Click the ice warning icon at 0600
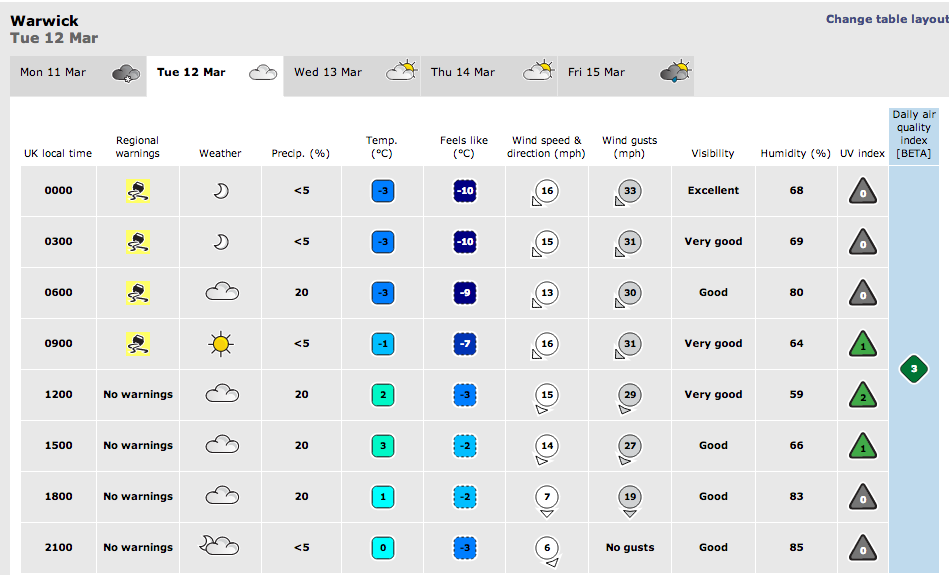Image resolution: width=949 pixels, height=575 pixels. tap(138, 292)
